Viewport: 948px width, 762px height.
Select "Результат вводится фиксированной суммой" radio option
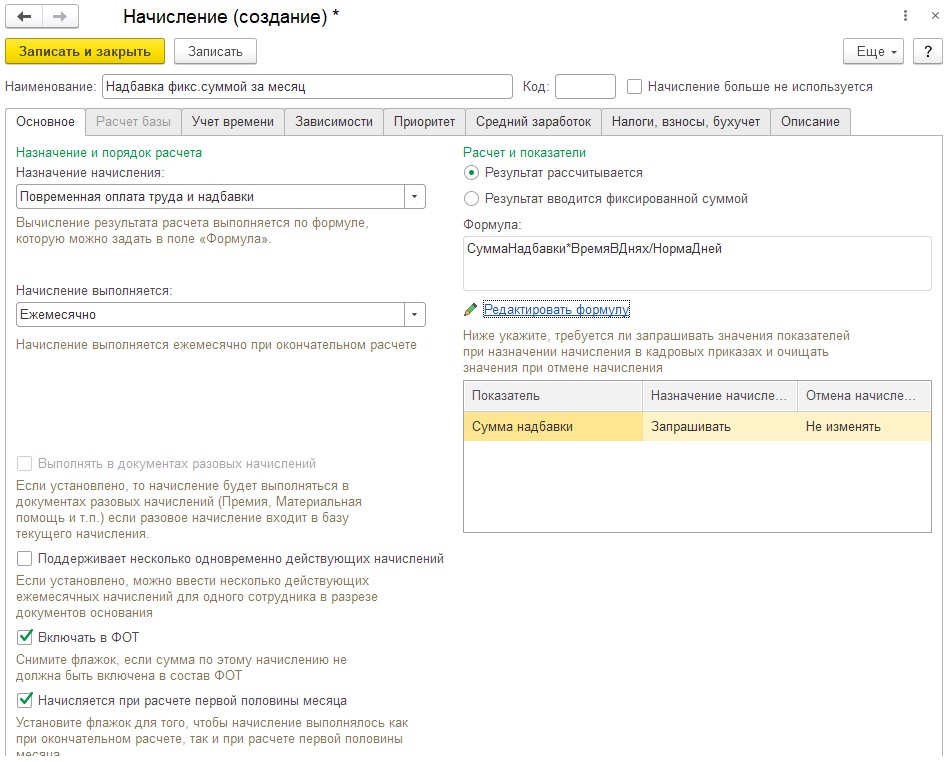(471, 198)
